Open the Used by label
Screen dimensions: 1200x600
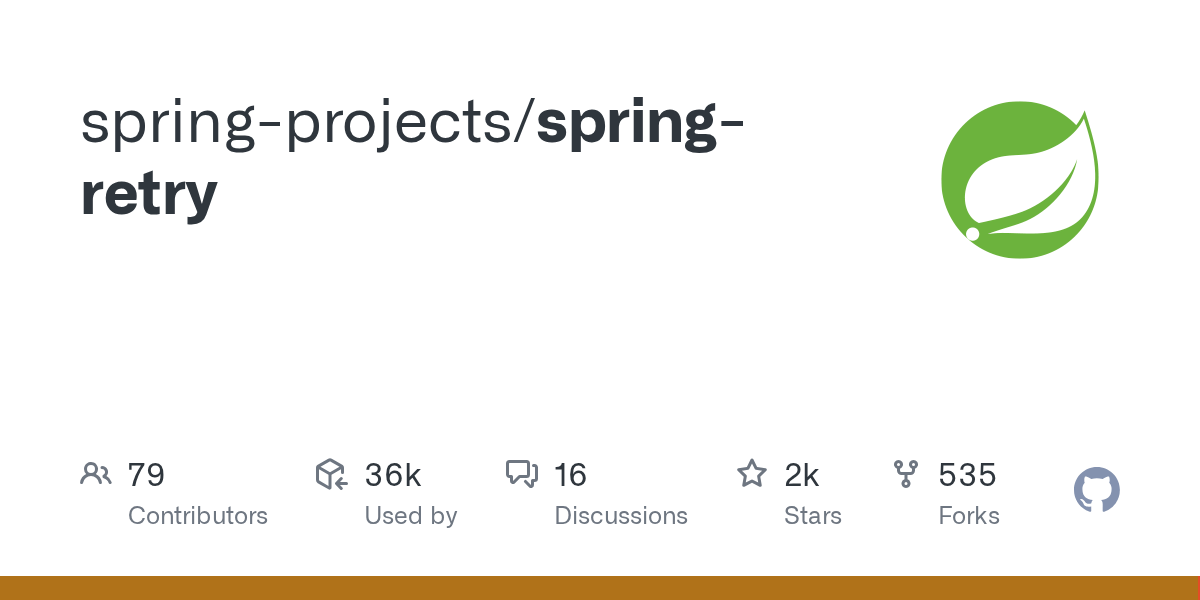[411, 516]
